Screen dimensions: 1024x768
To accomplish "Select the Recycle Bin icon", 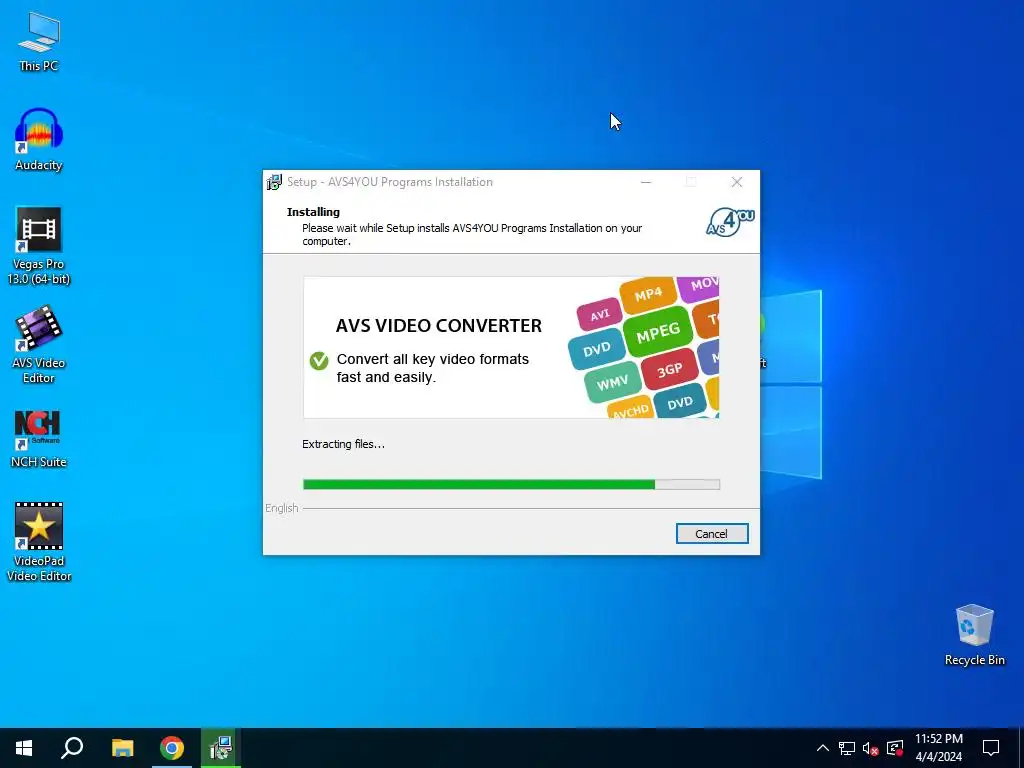I will tap(974, 635).
